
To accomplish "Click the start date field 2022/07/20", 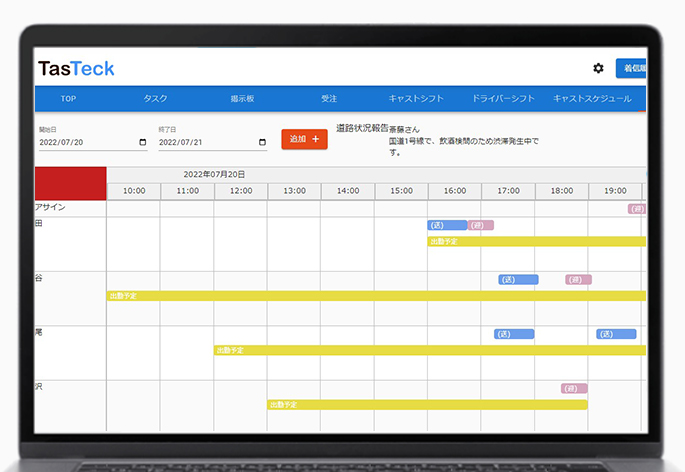I will [93, 142].
